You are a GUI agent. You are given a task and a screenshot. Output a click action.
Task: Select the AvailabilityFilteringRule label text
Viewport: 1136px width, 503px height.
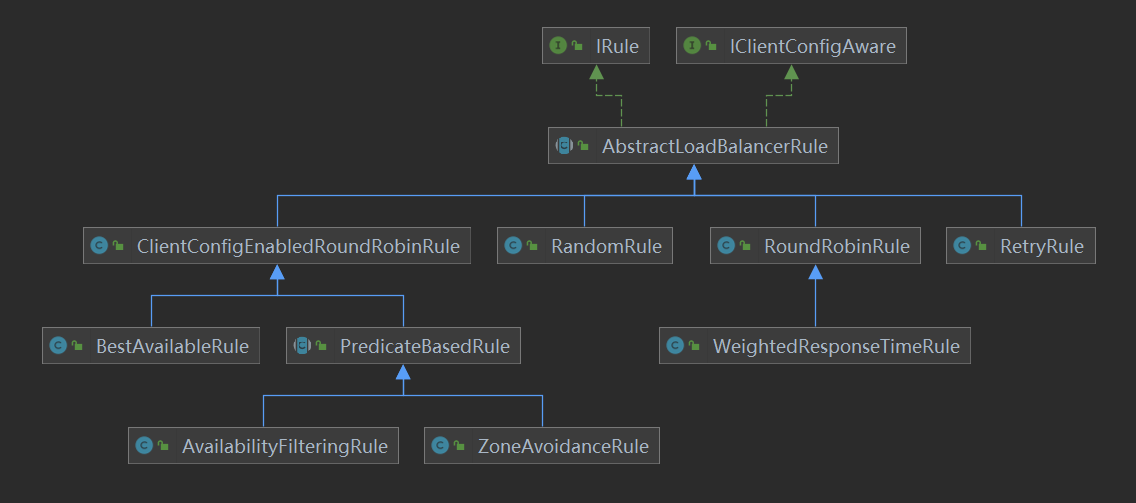pyautogui.click(x=284, y=446)
